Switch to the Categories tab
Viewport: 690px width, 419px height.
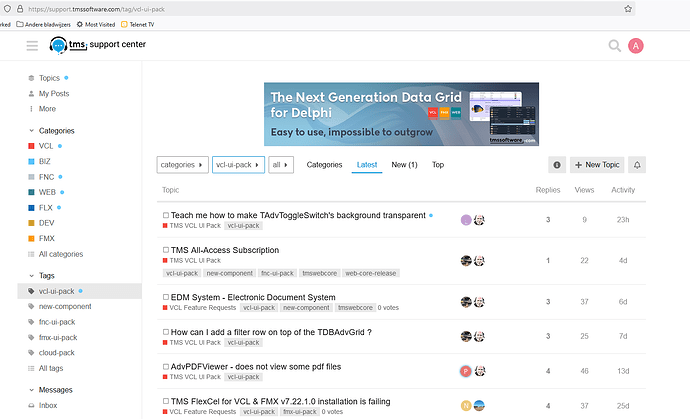pyautogui.click(x=324, y=165)
